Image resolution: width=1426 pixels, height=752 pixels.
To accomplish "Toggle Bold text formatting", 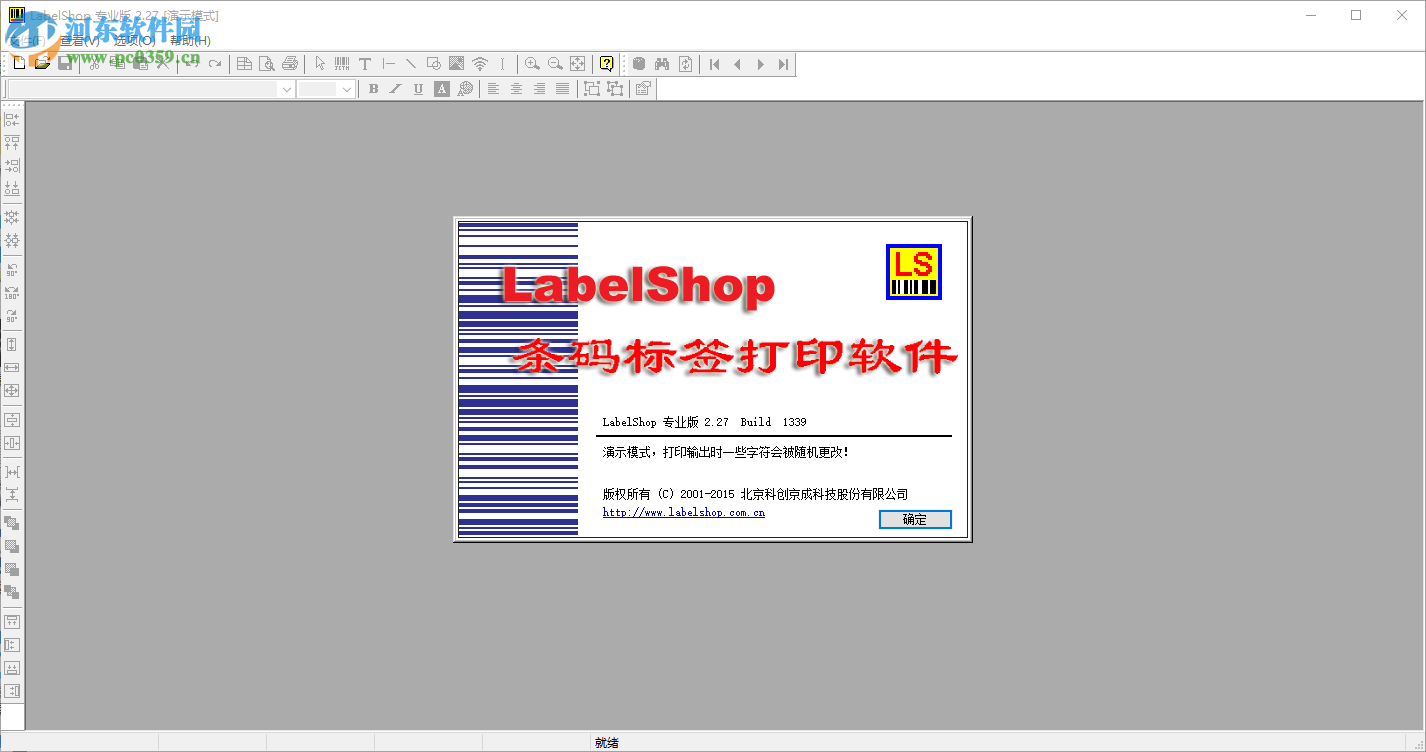I will 373,88.
